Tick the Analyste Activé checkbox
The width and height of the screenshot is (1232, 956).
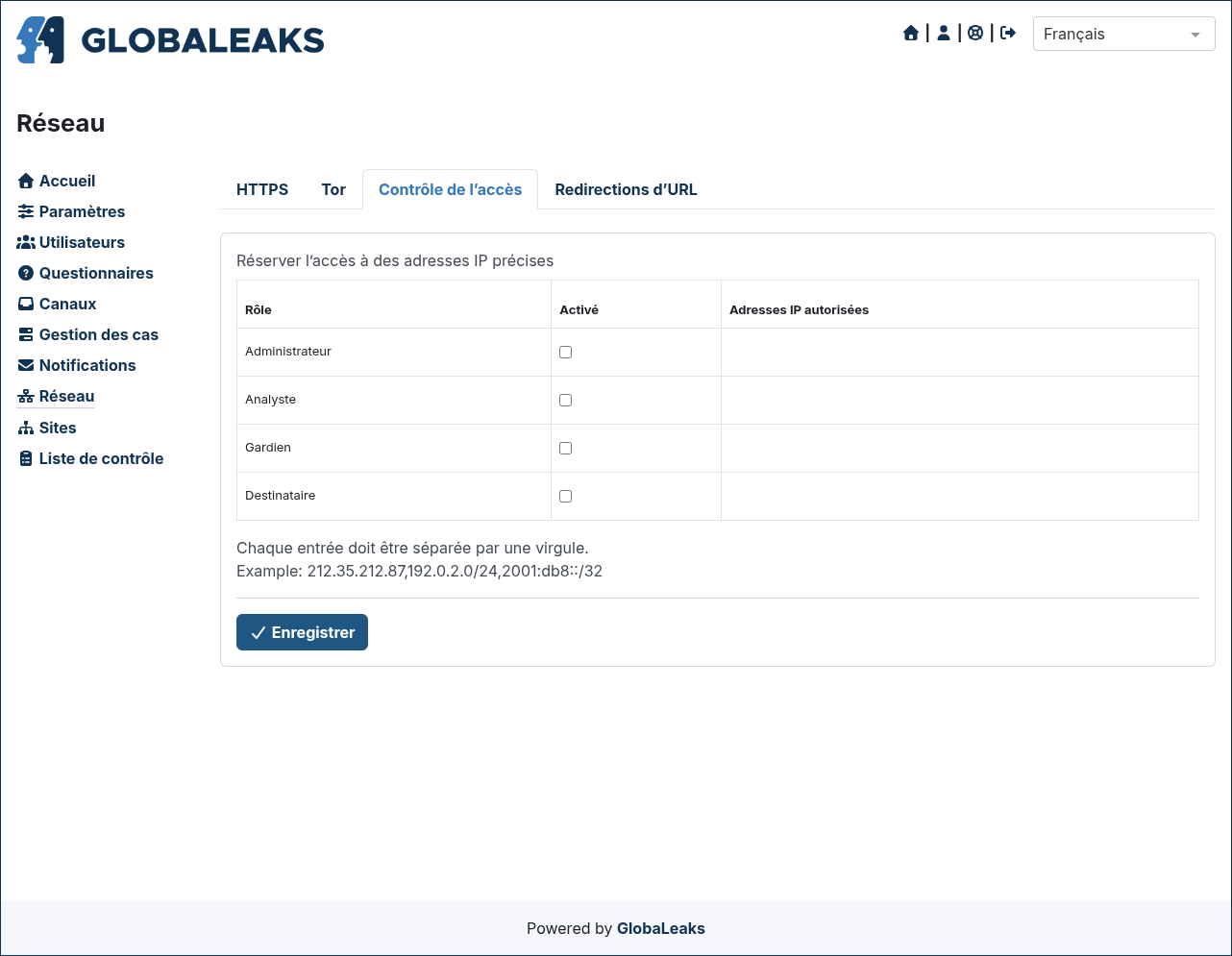pyautogui.click(x=566, y=401)
